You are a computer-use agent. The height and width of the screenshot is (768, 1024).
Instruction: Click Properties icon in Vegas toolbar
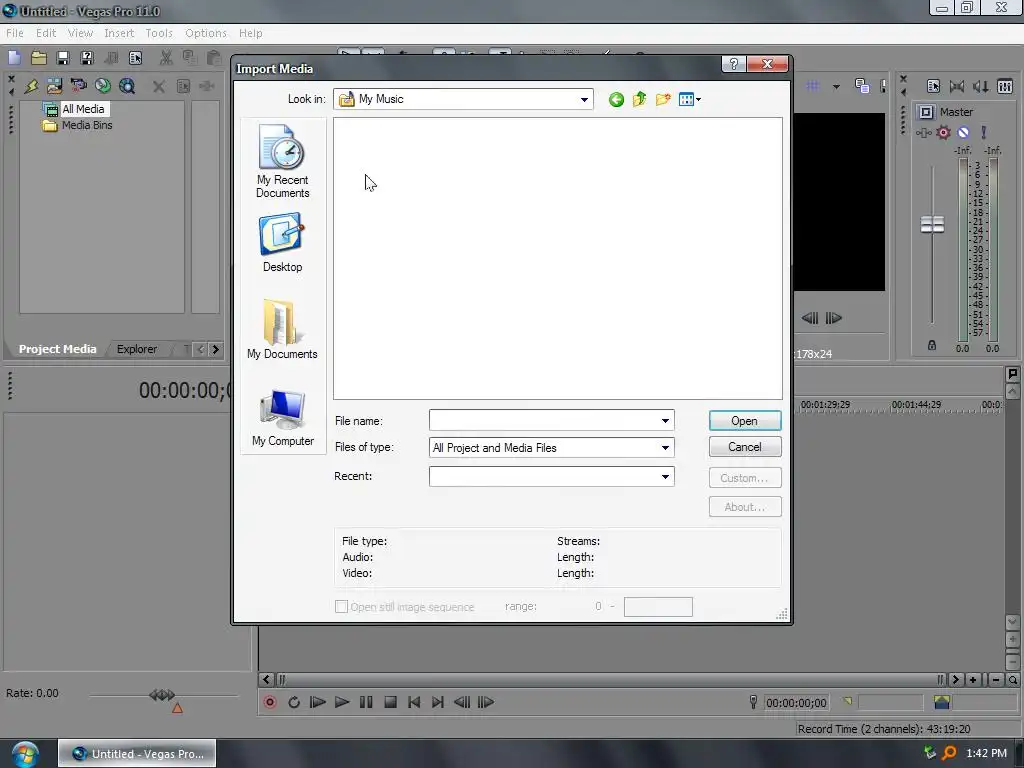135,57
